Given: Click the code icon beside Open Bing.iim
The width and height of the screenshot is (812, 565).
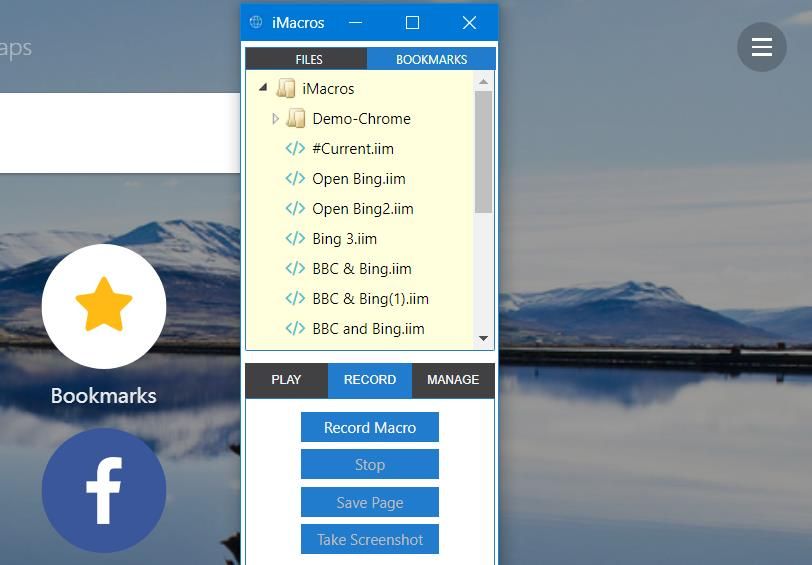Looking at the screenshot, I should click(x=295, y=179).
